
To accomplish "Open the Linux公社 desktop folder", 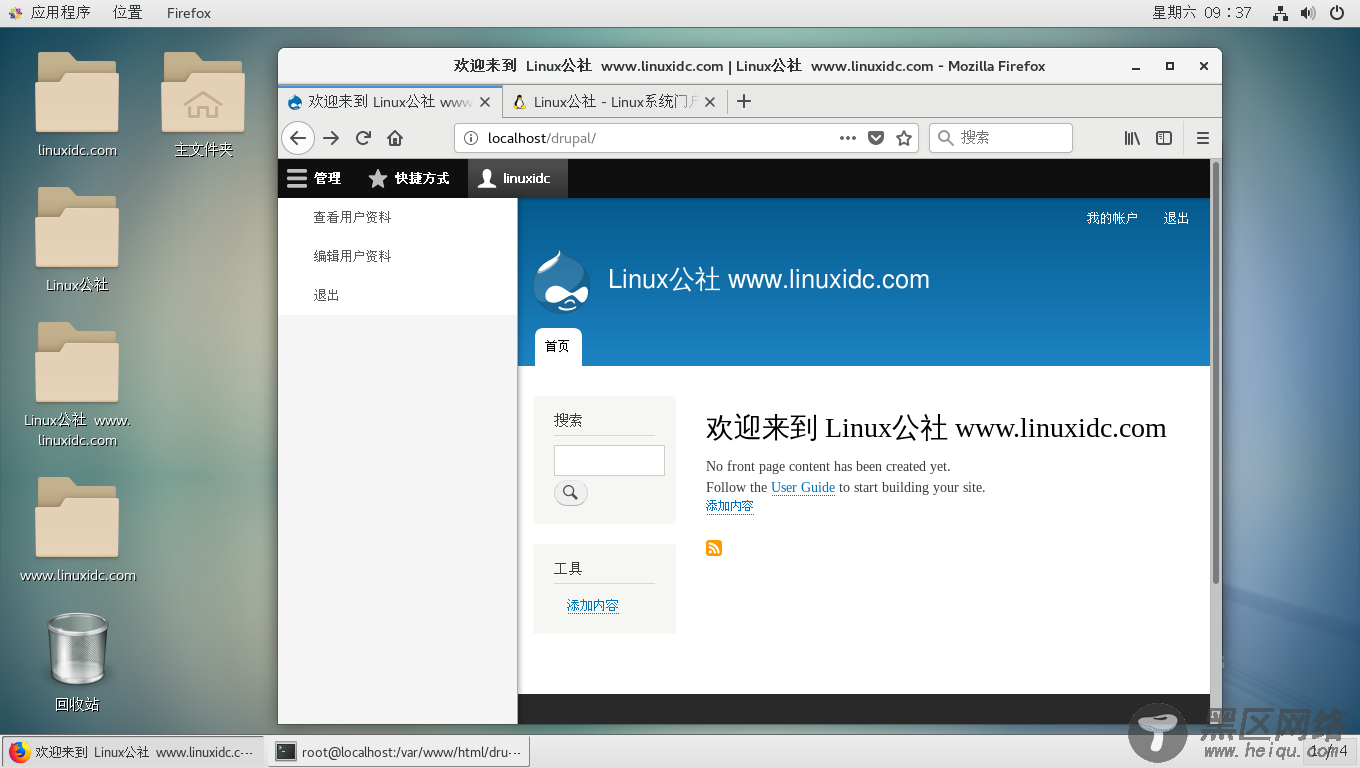I will click(x=77, y=240).
